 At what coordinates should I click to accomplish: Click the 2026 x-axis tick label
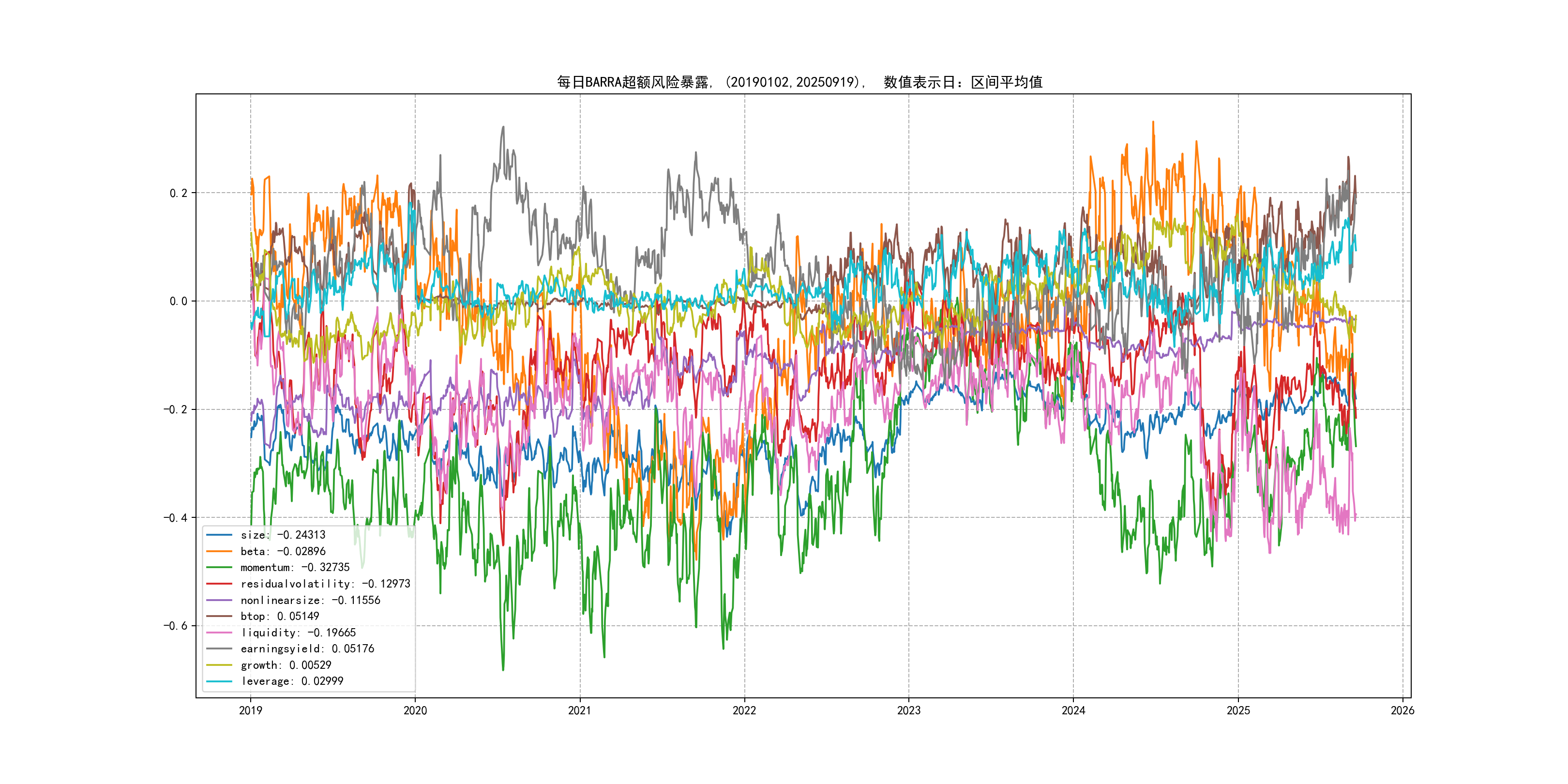click(1402, 710)
